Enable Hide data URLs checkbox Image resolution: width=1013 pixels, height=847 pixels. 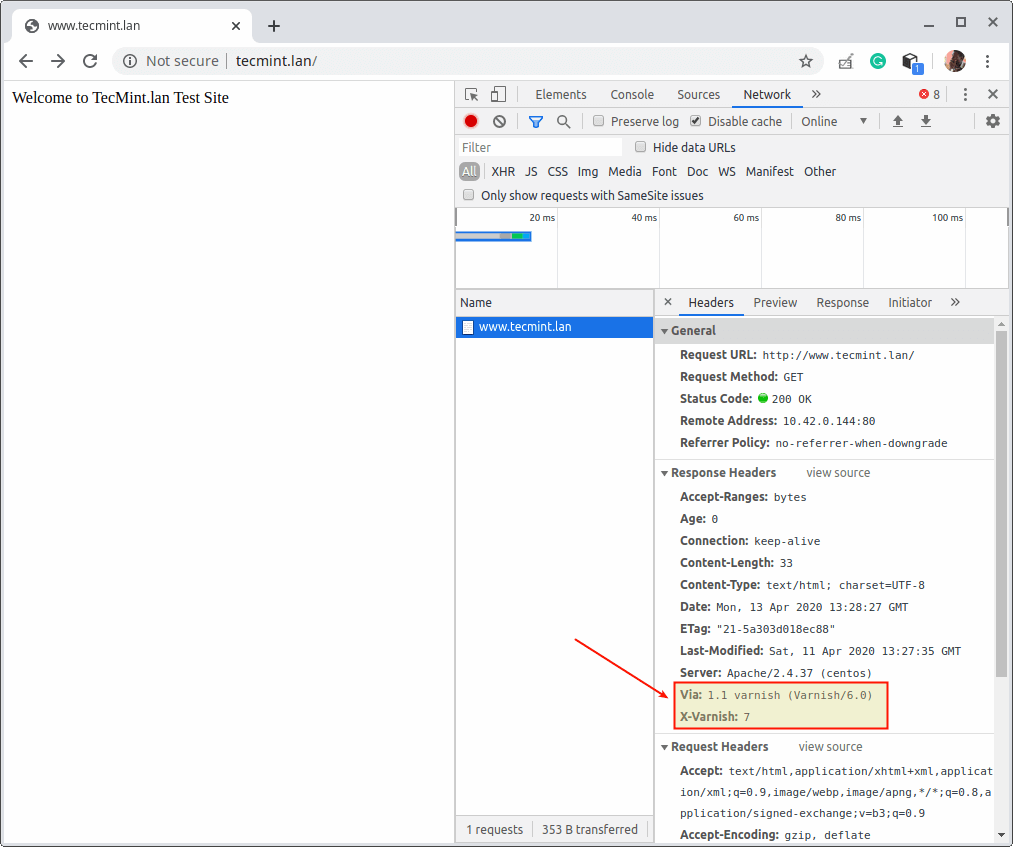[640, 147]
